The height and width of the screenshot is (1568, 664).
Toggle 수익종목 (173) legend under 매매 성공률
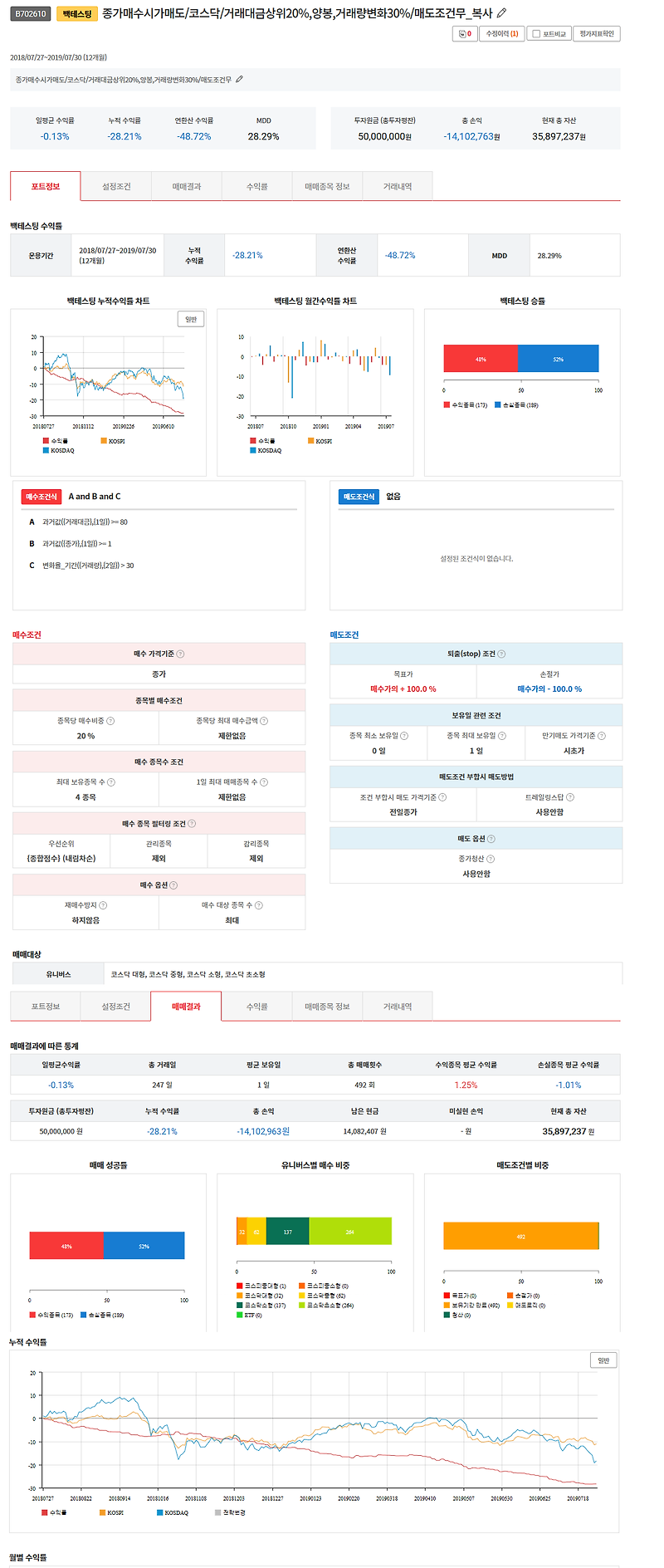(x=51, y=1316)
